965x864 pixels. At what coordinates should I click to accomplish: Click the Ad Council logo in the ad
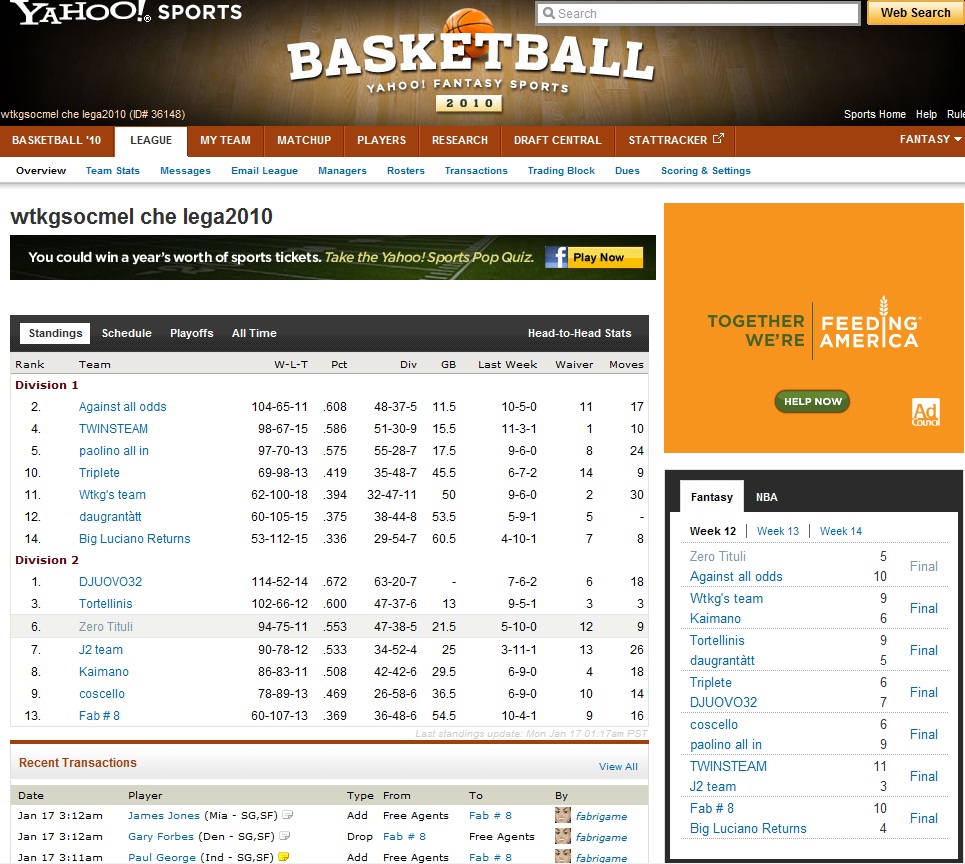coord(925,413)
